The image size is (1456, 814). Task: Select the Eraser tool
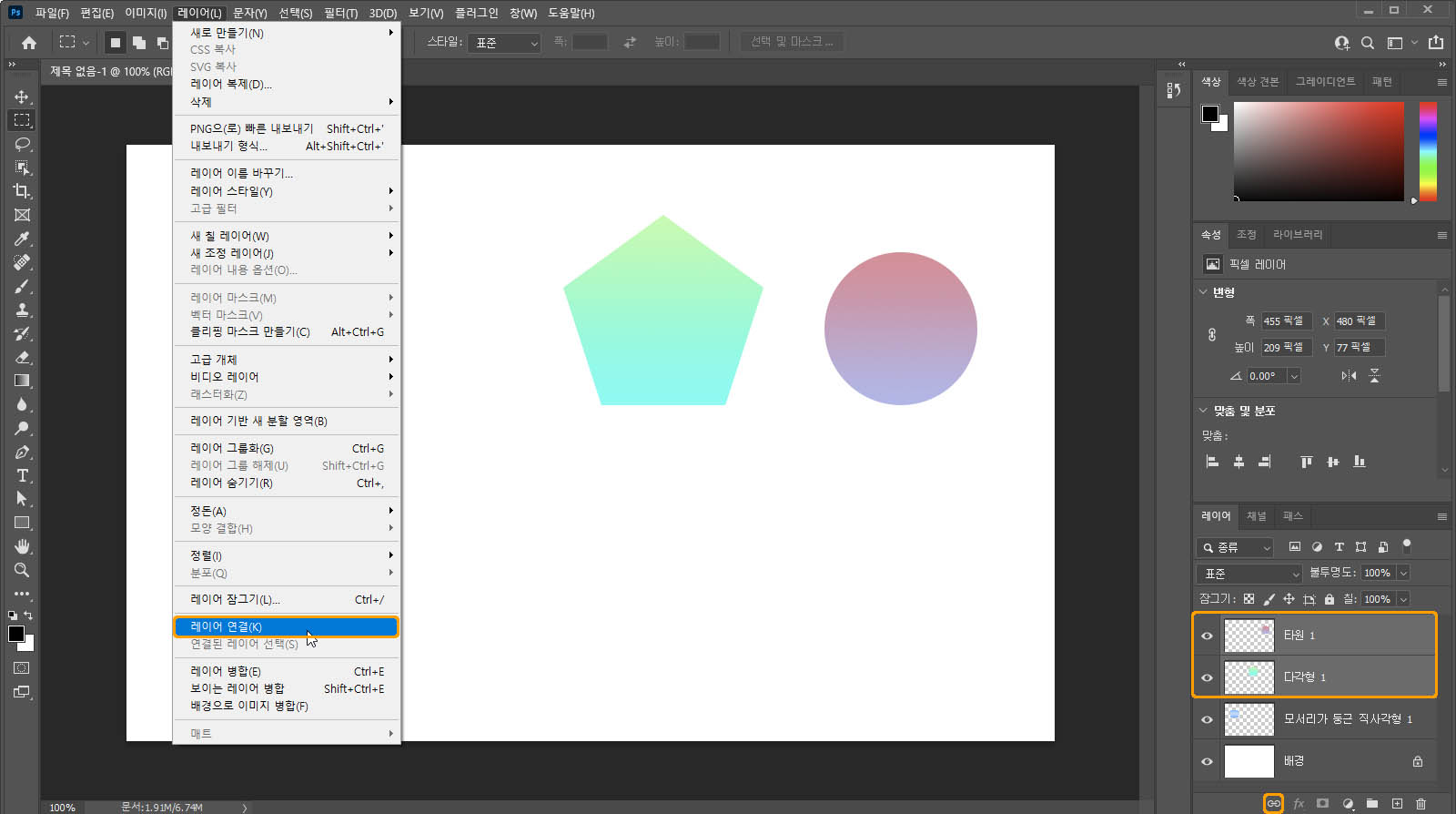tap(22, 357)
